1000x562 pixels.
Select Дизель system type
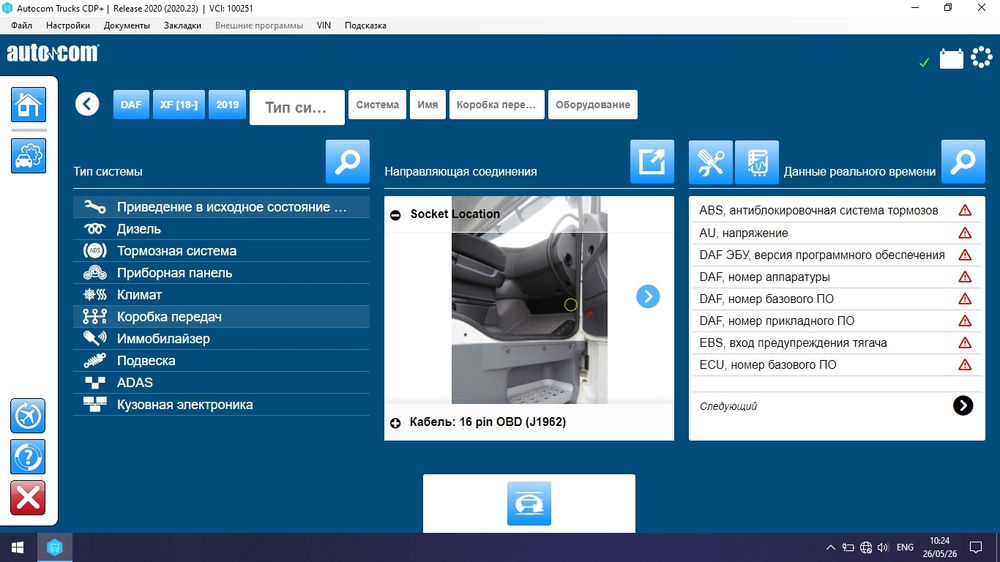221,229
